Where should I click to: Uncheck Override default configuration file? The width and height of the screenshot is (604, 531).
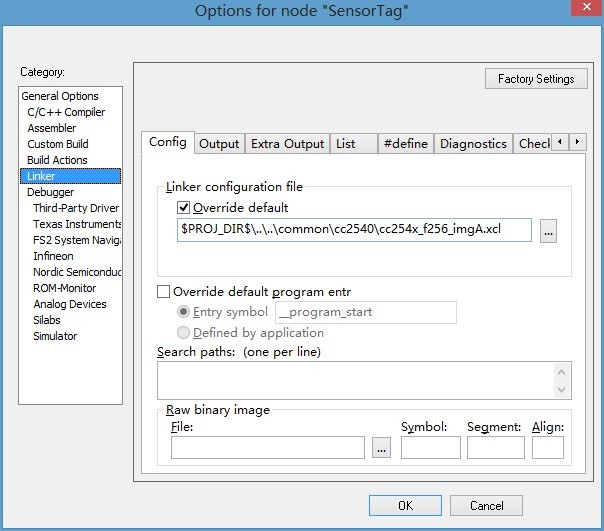pos(183,208)
